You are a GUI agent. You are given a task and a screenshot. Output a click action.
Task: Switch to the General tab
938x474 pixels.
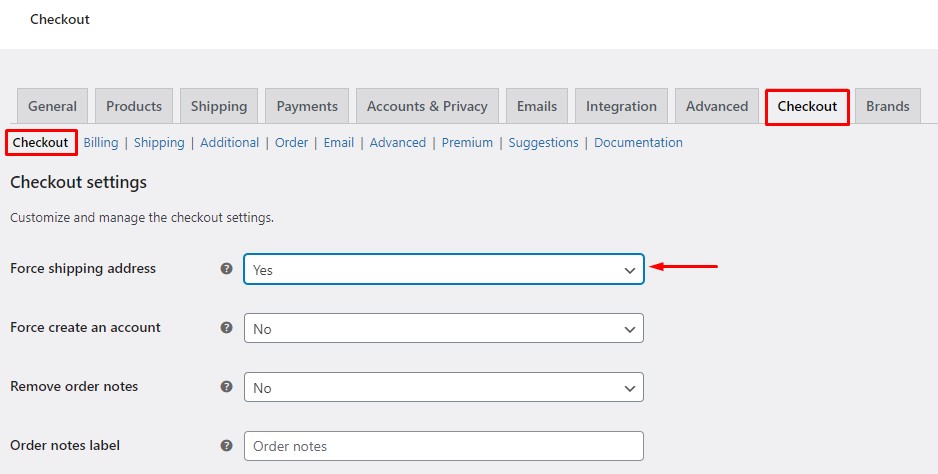pyautogui.click(x=53, y=106)
